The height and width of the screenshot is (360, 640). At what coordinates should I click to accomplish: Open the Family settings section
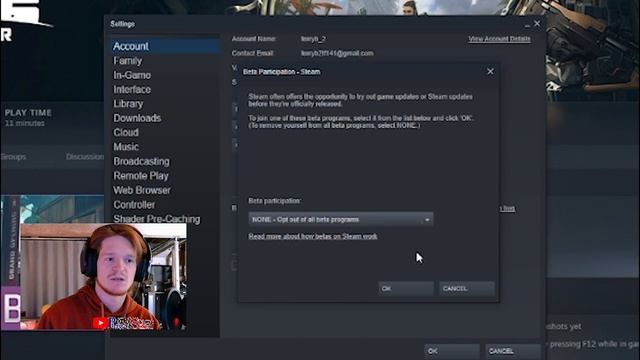tap(128, 61)
